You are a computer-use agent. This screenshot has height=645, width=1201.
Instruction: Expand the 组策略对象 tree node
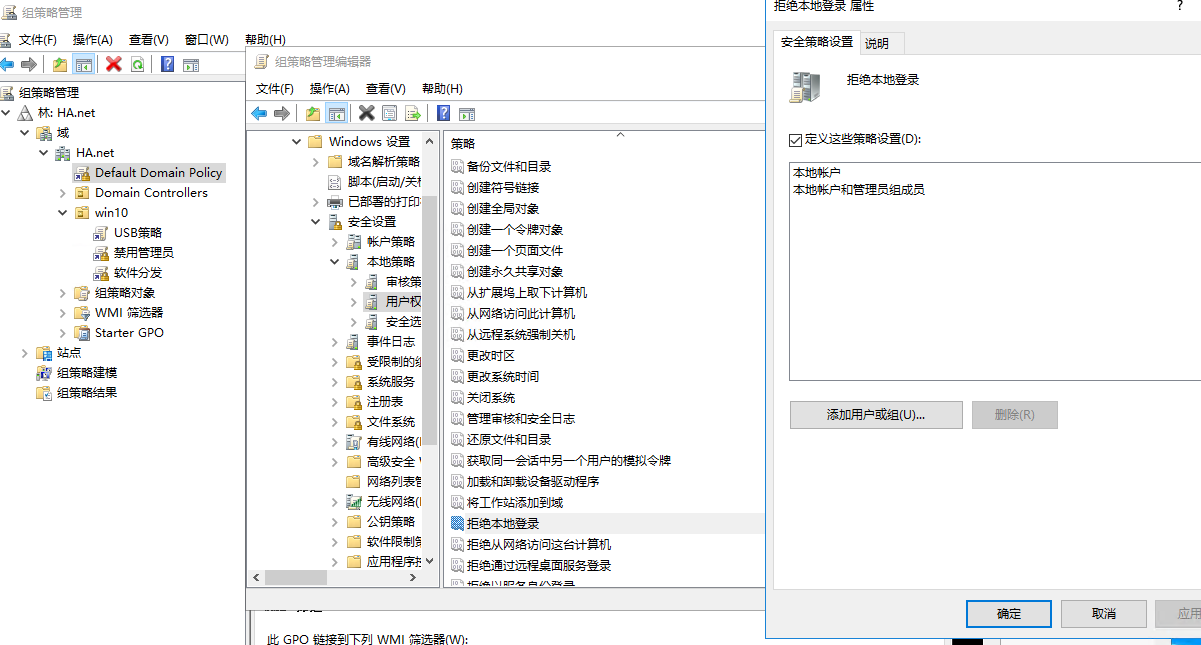click(63, 292)
